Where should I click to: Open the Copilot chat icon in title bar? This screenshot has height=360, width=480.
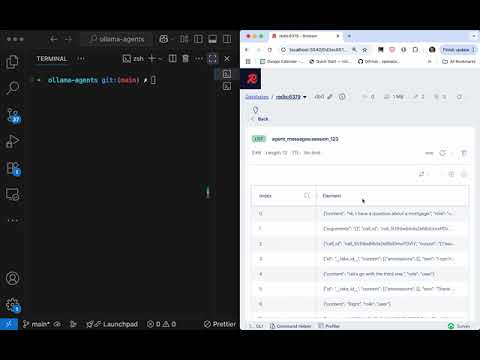164,39
